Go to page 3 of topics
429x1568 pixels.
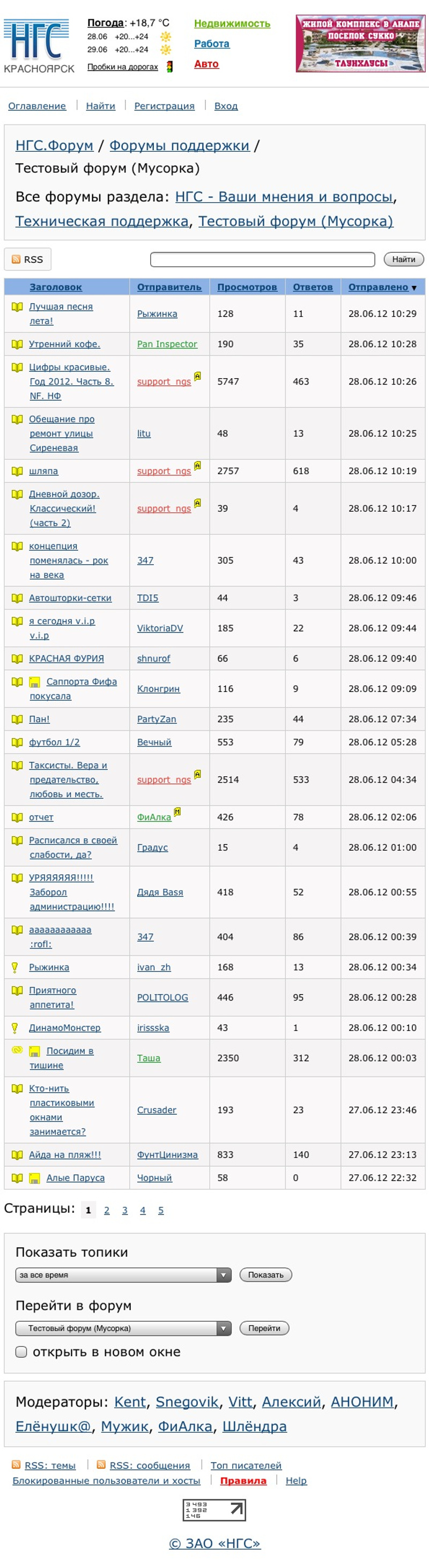(125, 1210)
